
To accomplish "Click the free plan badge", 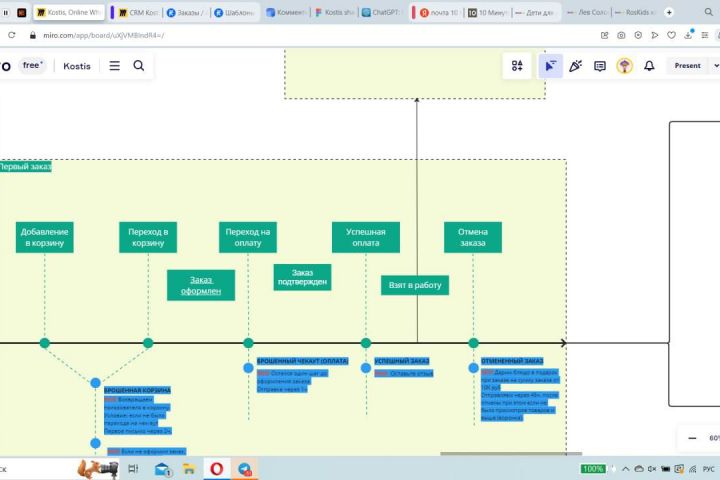I will (33, 65).
